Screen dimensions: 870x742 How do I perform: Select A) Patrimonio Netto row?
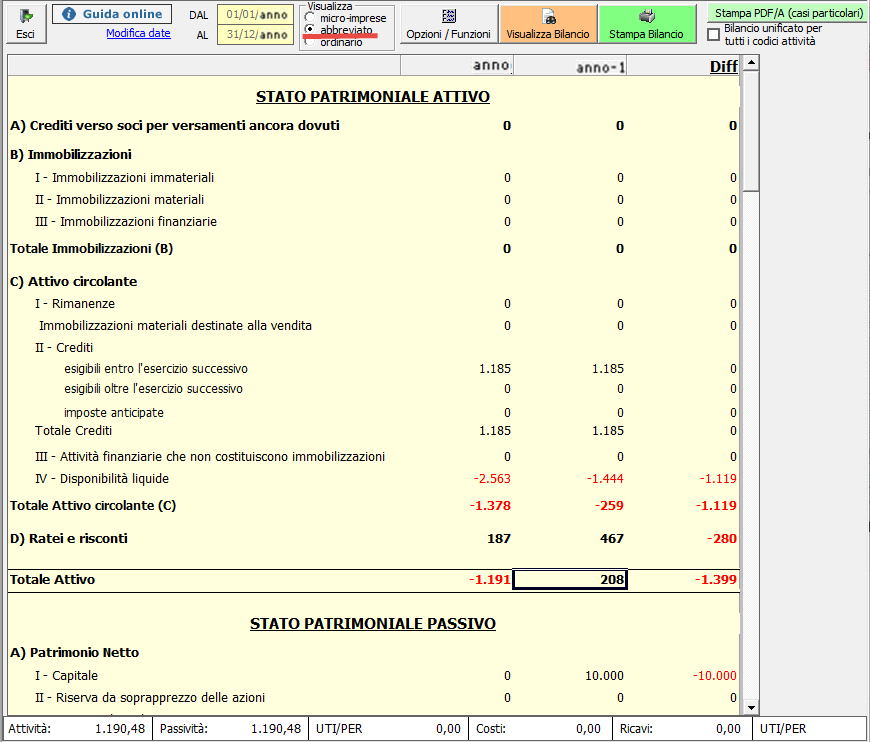point(373,653)
